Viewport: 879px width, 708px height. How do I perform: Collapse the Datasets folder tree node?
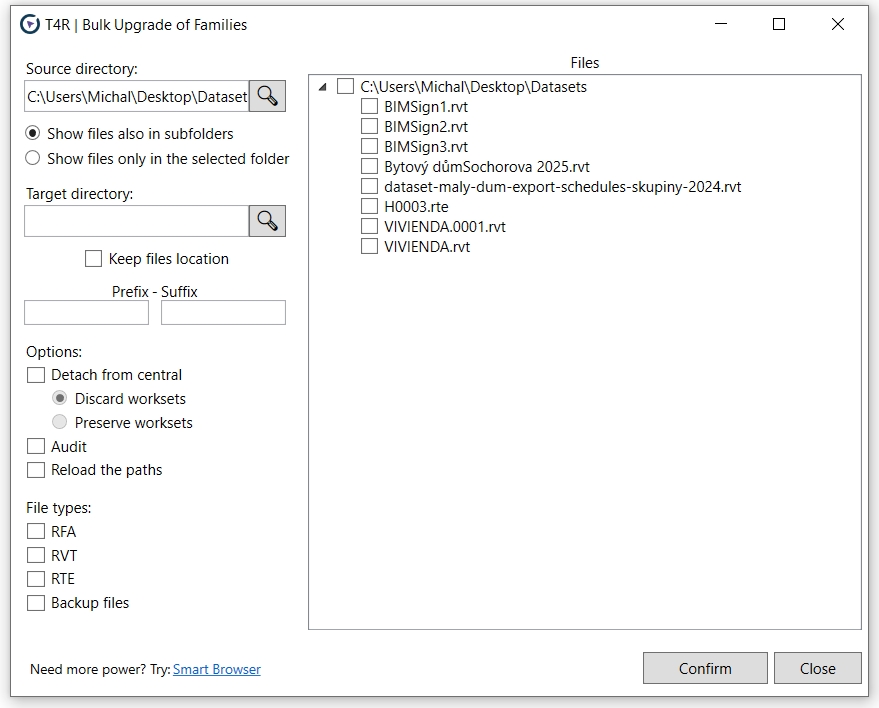coord(322,87)
